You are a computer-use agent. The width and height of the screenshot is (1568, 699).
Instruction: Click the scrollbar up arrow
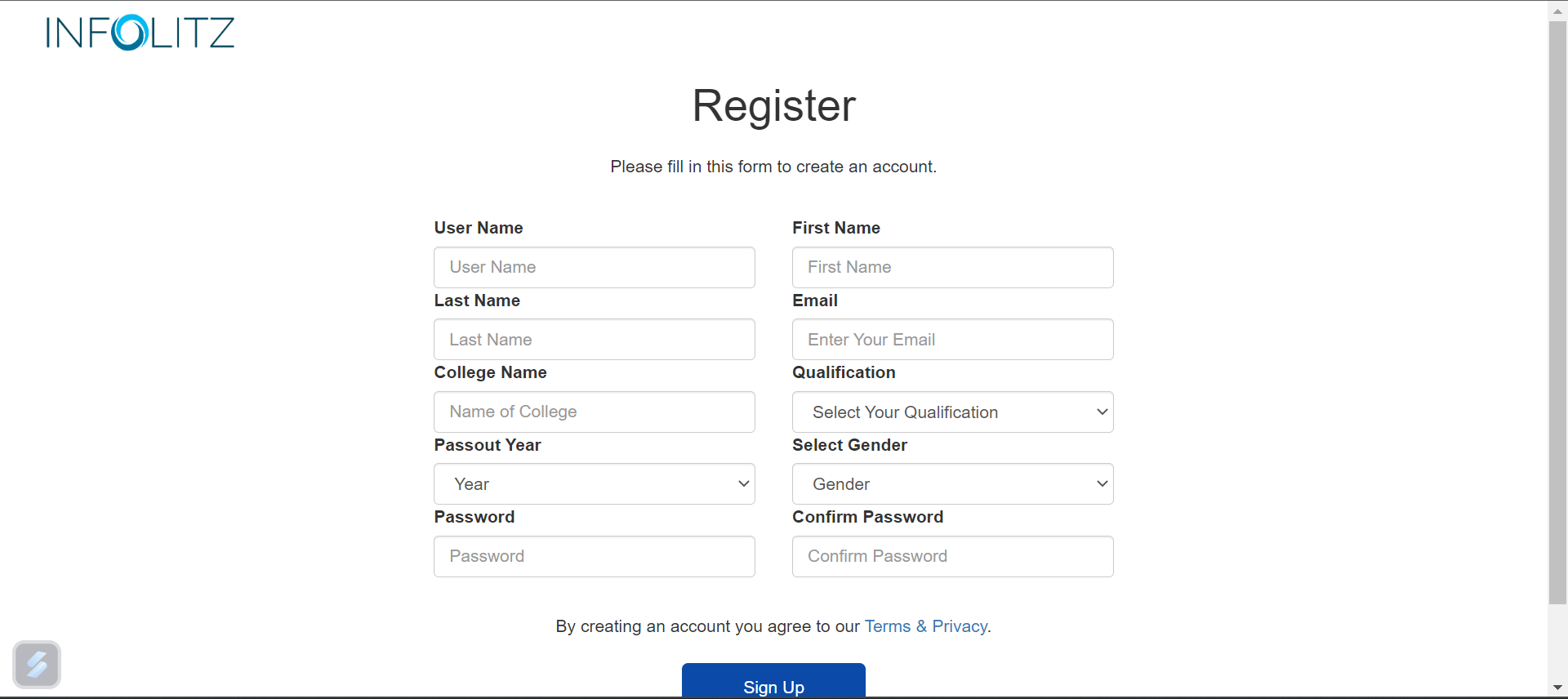click(x=1557, y=11)
